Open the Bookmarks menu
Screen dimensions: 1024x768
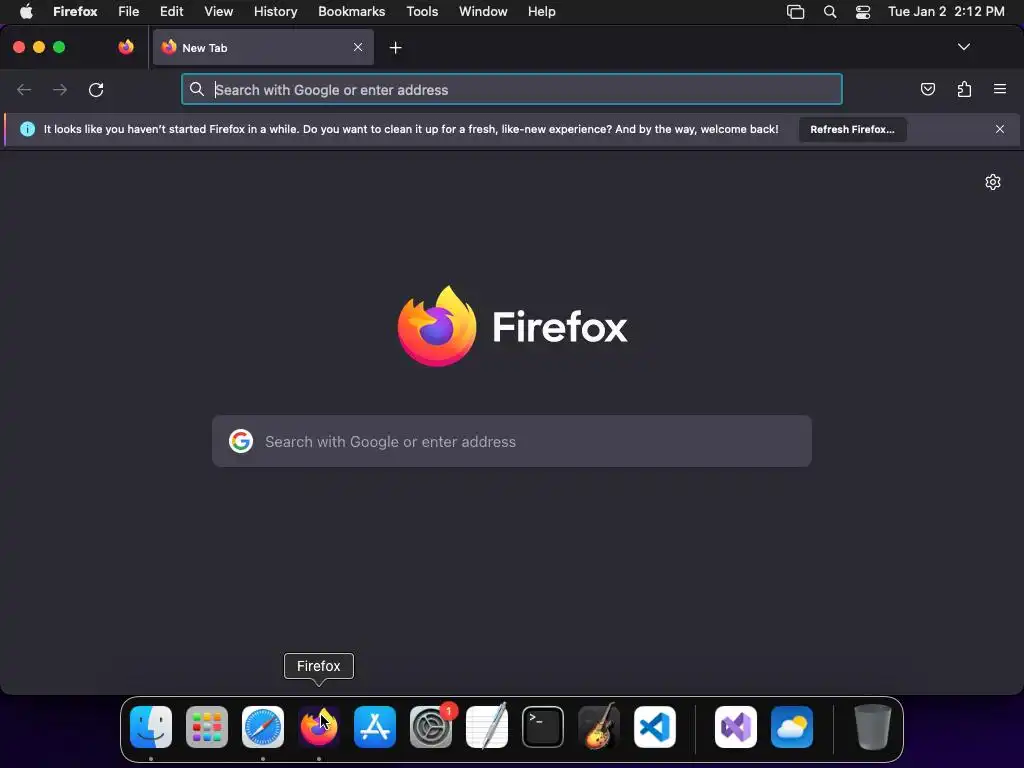(x=351, y=12)
